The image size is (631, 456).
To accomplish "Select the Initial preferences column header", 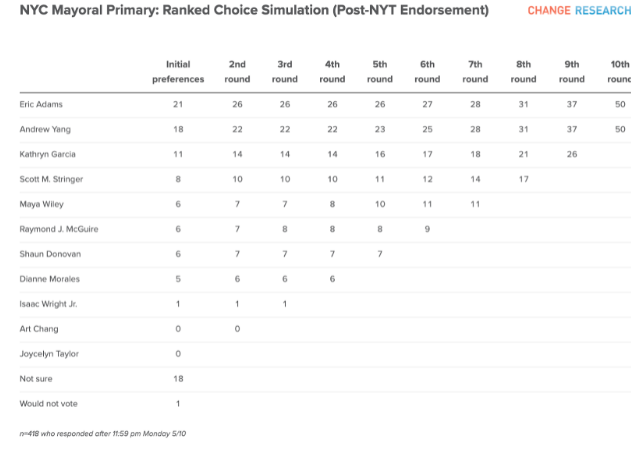I will (x=178, y=71).
